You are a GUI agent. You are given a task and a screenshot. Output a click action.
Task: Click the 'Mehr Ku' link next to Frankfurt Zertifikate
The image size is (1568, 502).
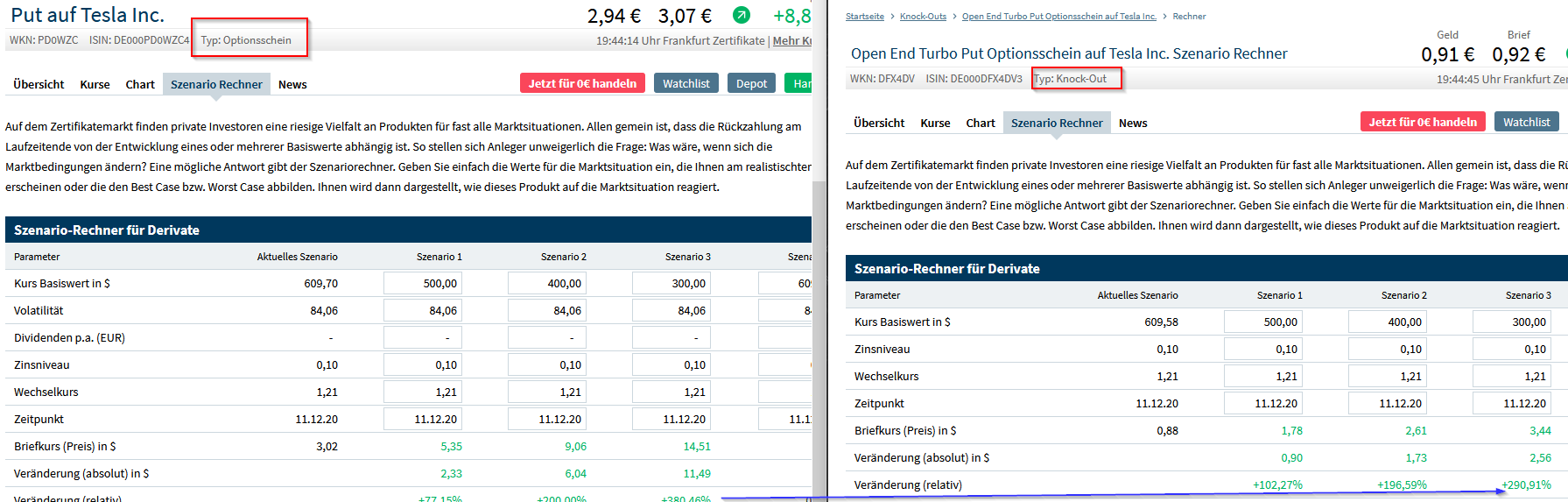(792, 40)
